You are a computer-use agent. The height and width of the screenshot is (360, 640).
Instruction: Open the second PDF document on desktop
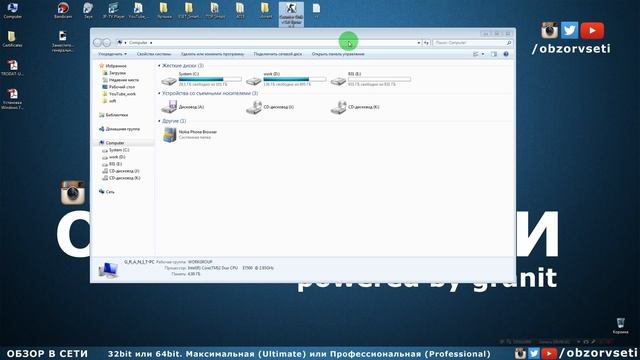[12, 99]
